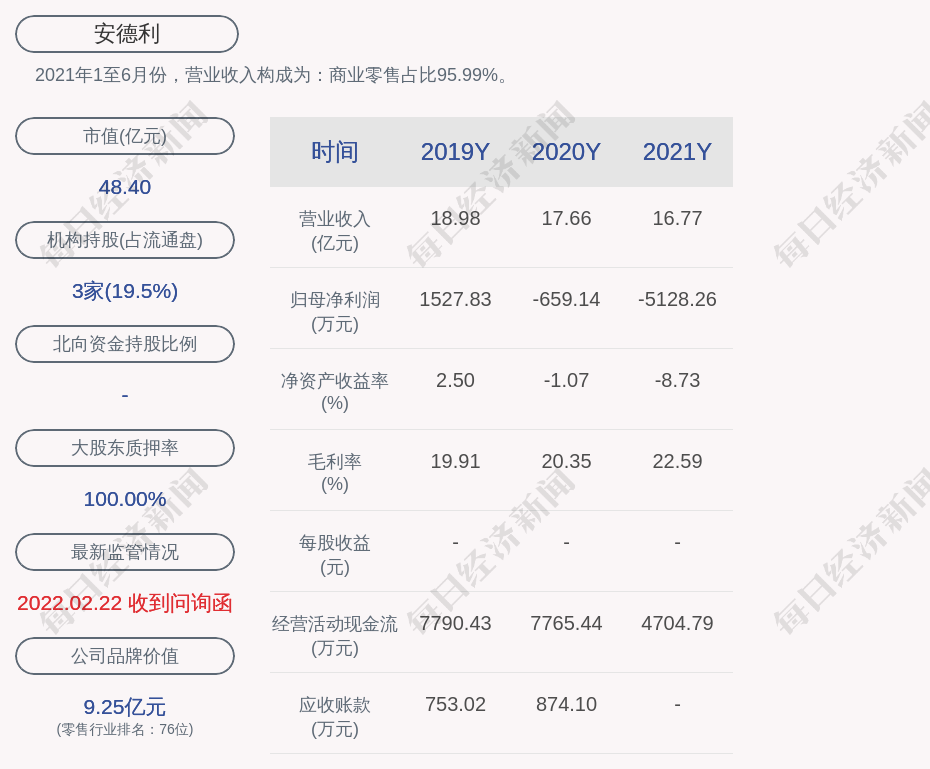This screenshot has height=769, width=930.
Task: Click the 9.25亿元 brand value text
Action: pyautogui.click(x=125, y=707)
